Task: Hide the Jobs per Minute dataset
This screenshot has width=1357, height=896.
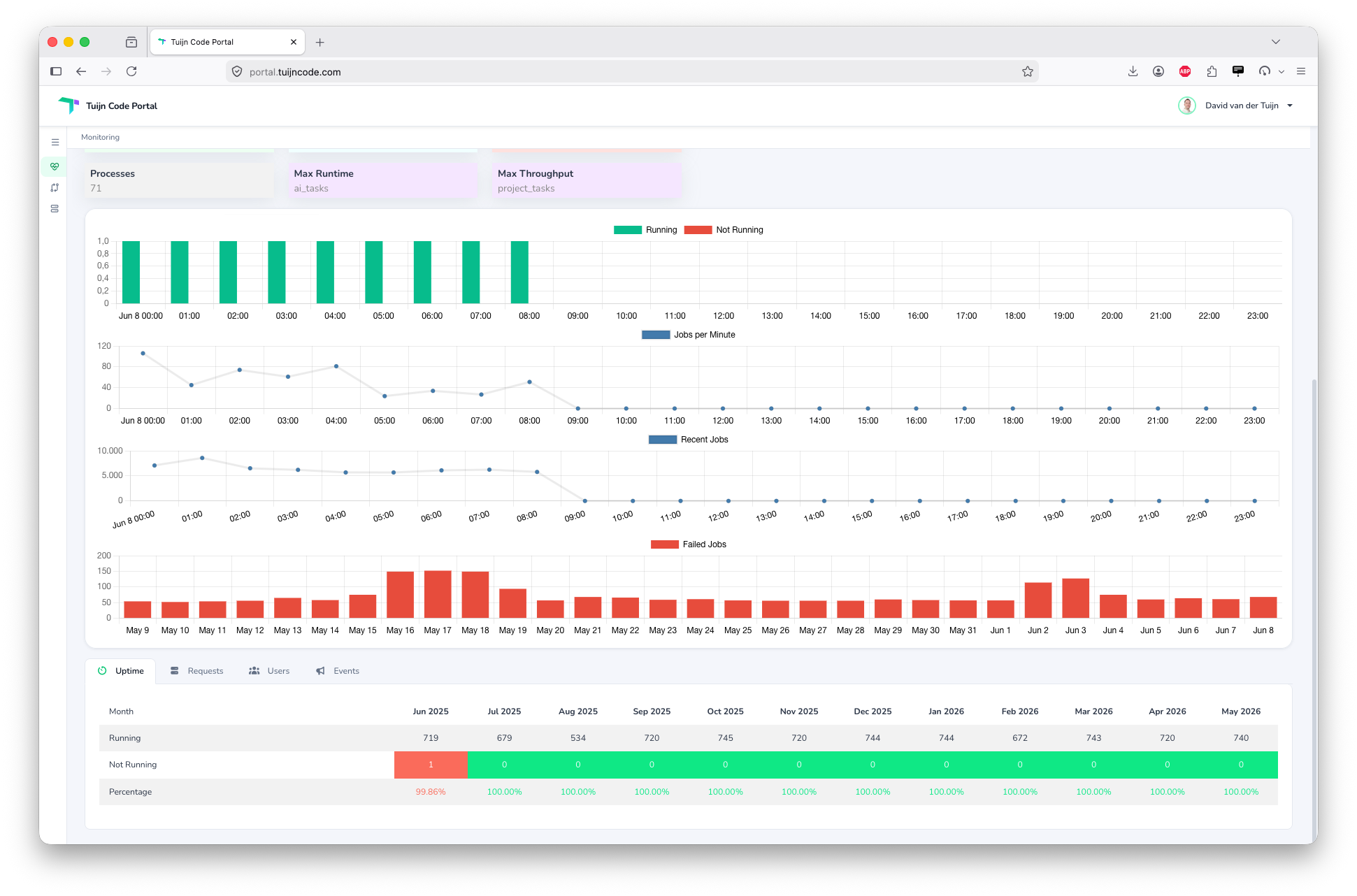Action: 689,335
